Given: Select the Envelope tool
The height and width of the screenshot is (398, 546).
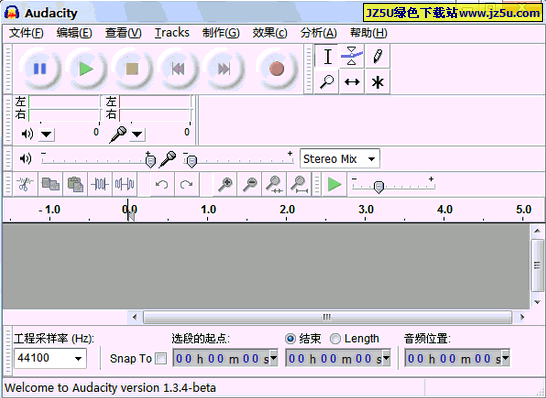Looking at the screenshot, I should 352,56.
